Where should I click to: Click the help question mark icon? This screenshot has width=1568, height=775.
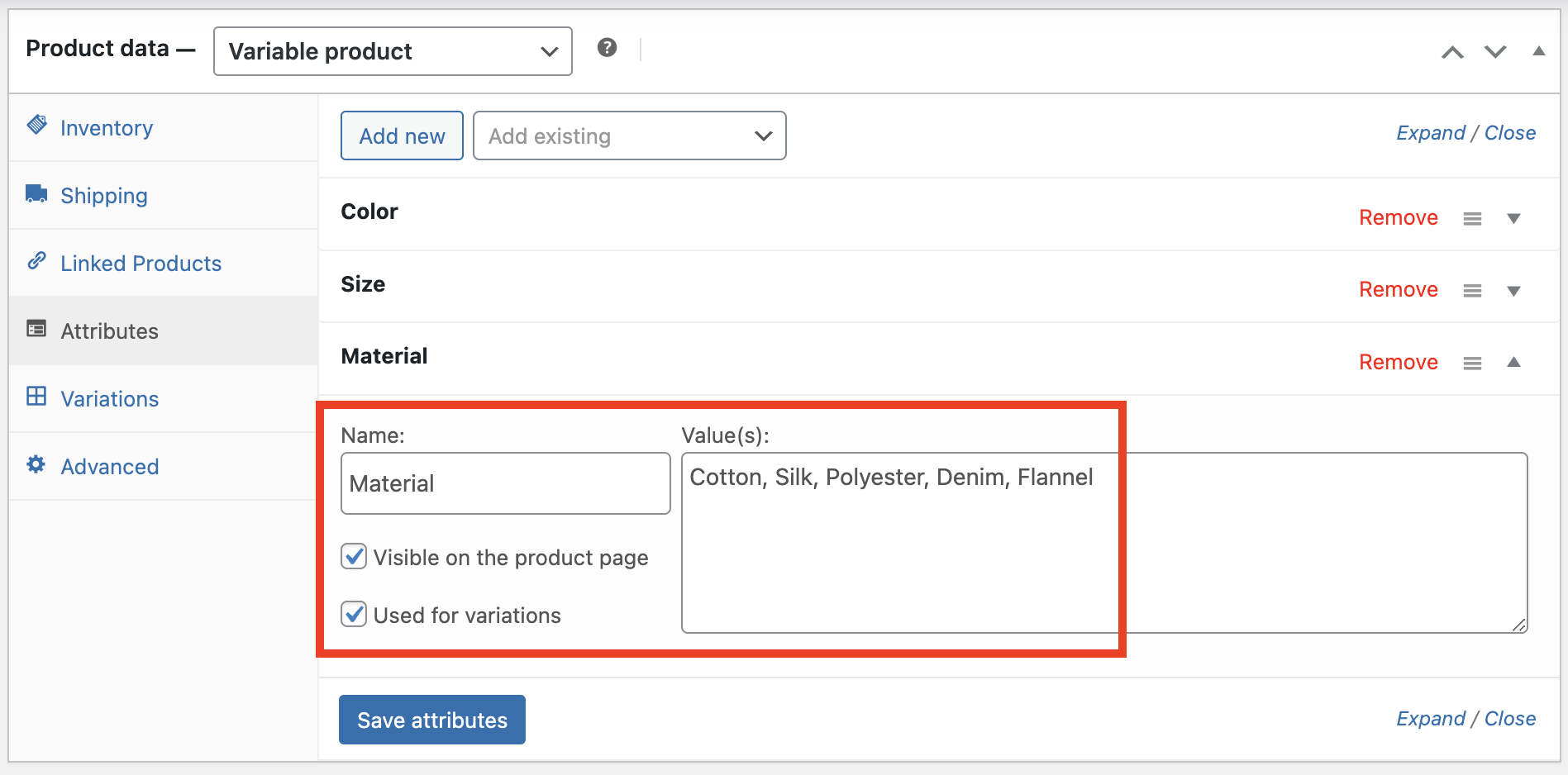point(608,47)
